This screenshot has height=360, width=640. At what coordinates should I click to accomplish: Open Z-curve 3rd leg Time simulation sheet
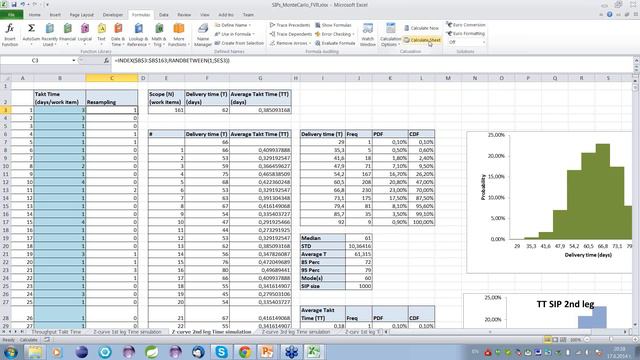point(296,332)
